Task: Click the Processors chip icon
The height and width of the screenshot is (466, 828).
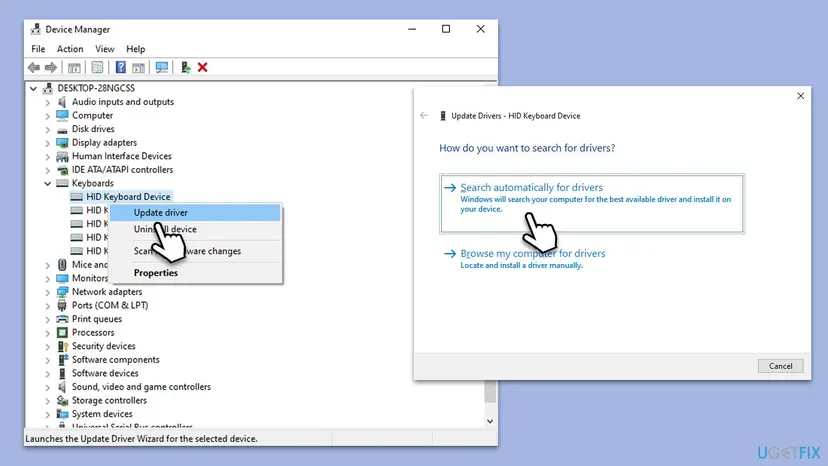Action: tap(62, 333)
